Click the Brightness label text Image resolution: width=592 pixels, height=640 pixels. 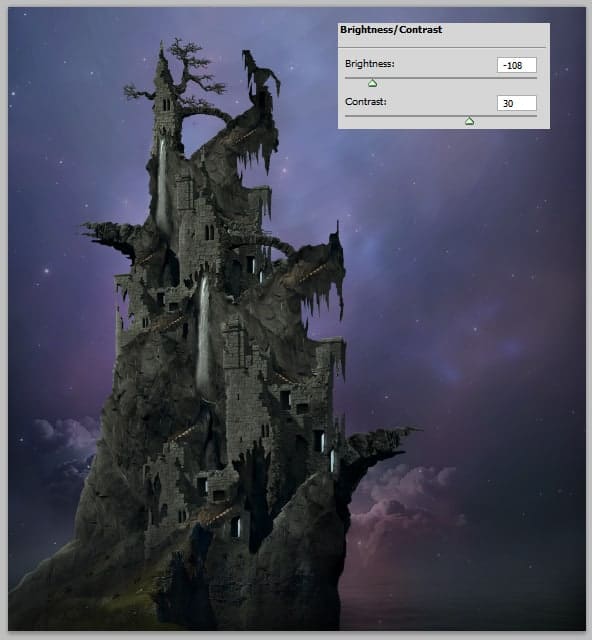pyautogui.click(x=369, y=64)
